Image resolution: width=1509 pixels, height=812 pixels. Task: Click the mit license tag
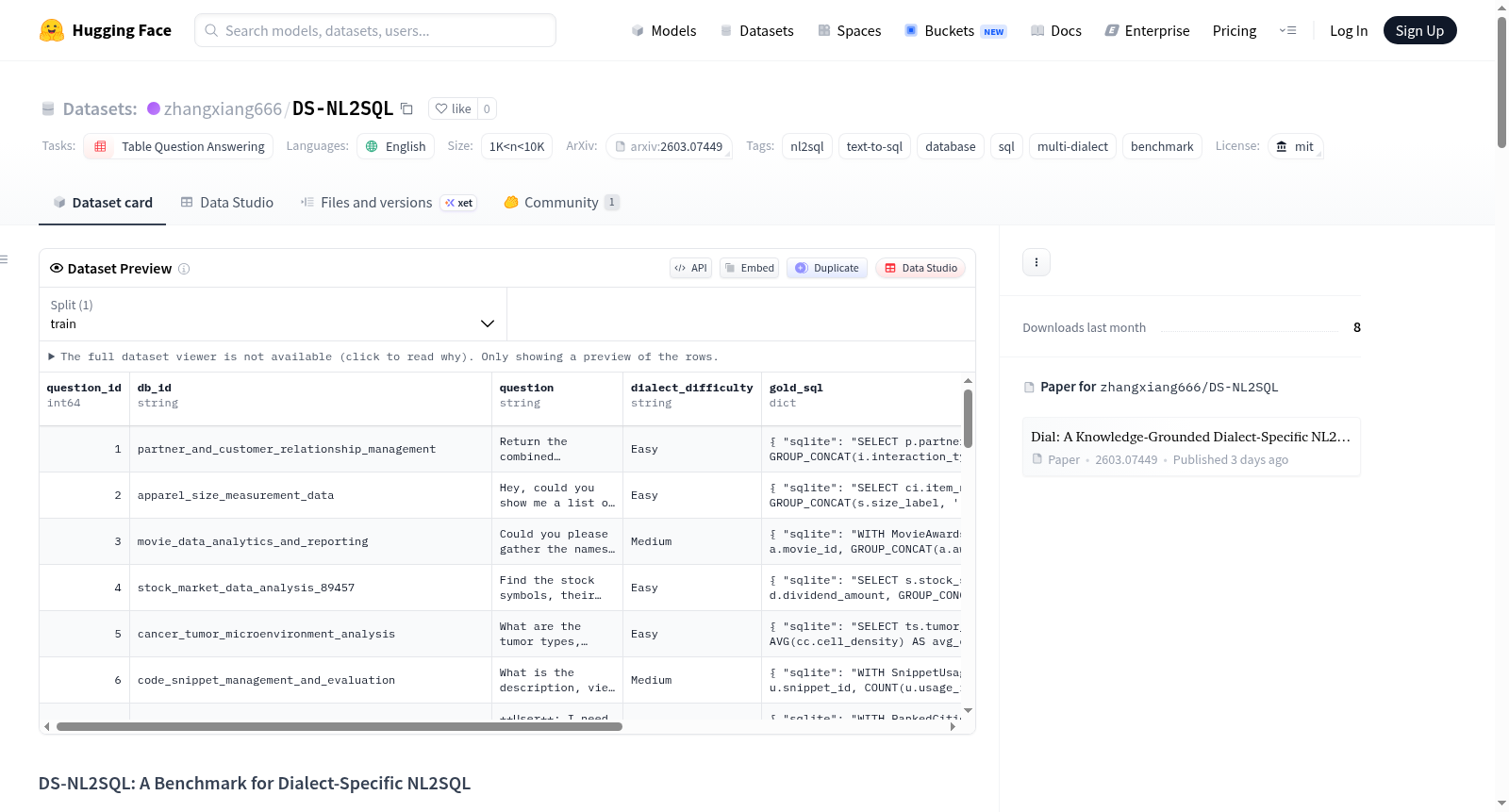1296,146
